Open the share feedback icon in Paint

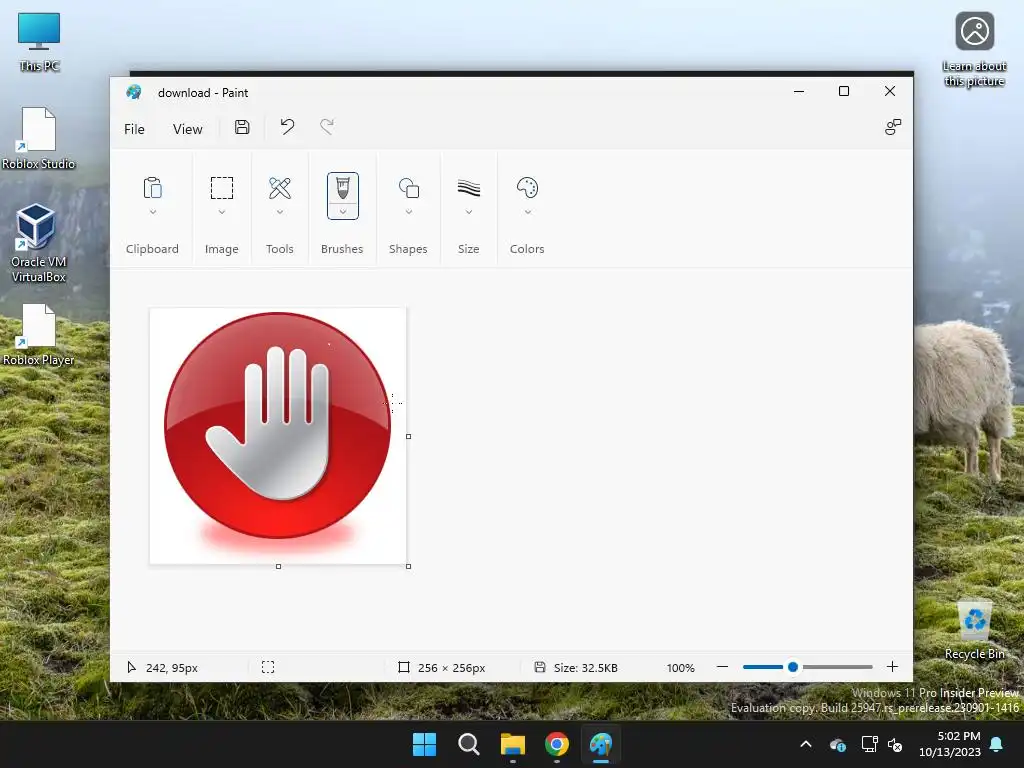pos(893,127)
